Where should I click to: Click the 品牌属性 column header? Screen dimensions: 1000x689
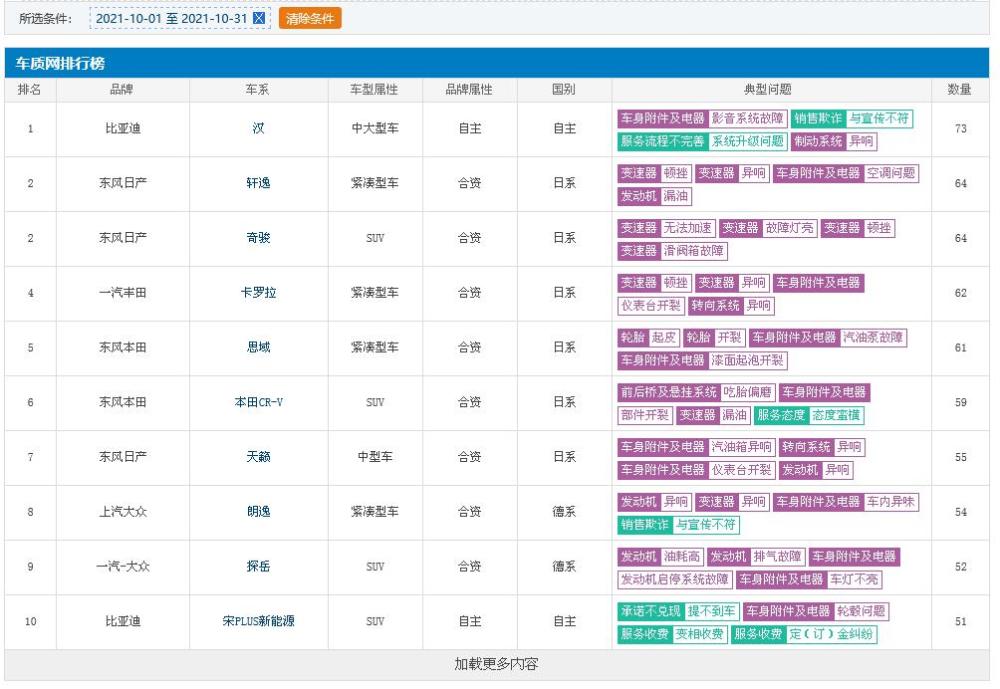[469, 89]
